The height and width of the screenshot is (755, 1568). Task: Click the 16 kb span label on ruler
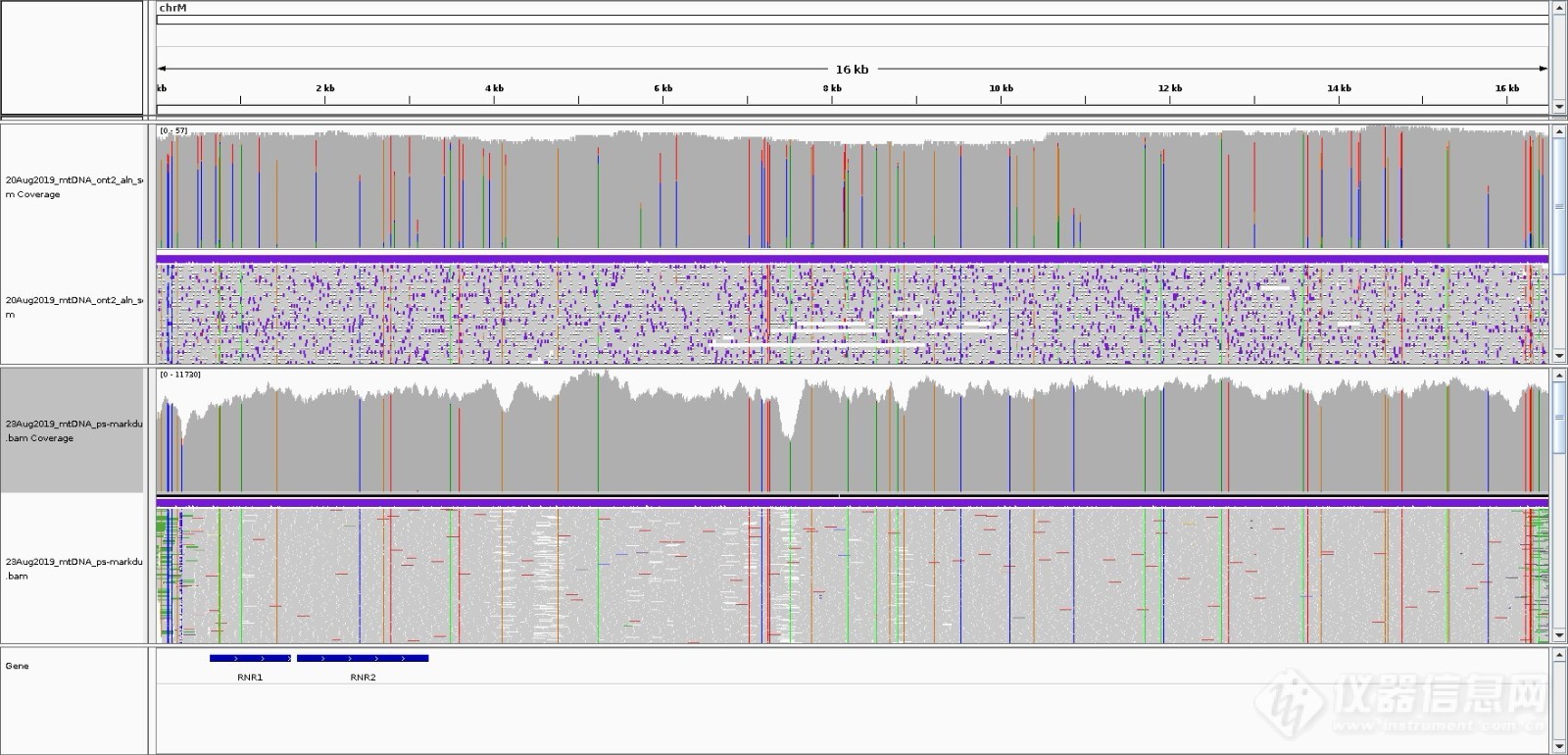pyautogui.click(x=852, y=70)
